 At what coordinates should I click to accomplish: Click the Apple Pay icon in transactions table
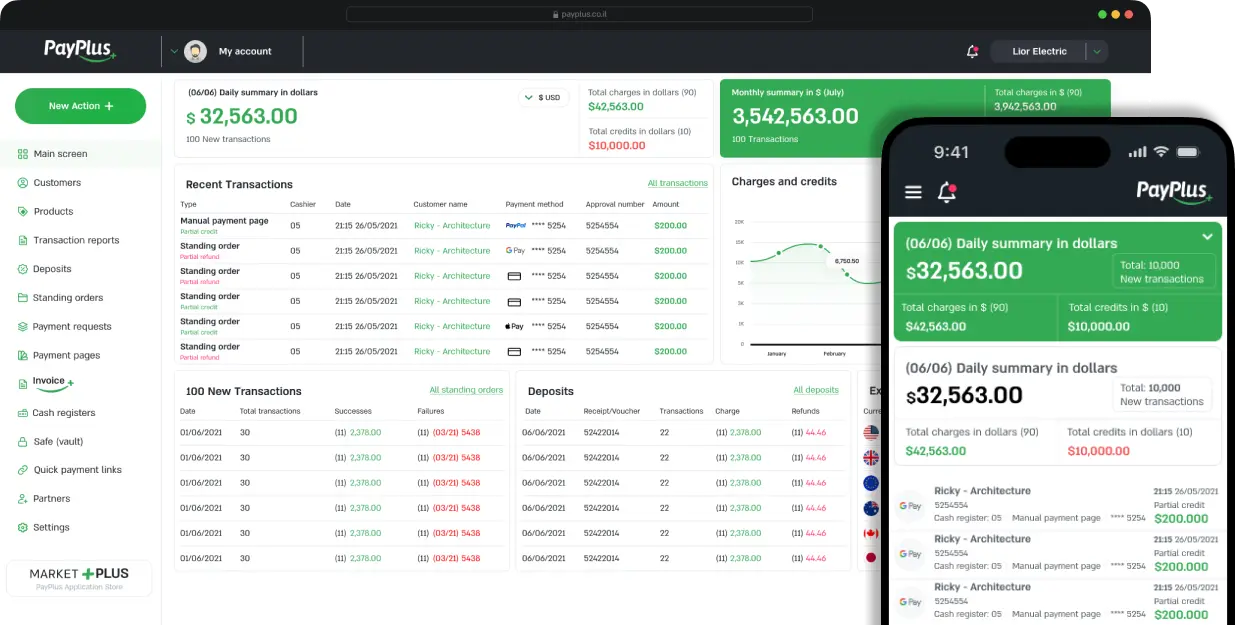tap(515, 327)
